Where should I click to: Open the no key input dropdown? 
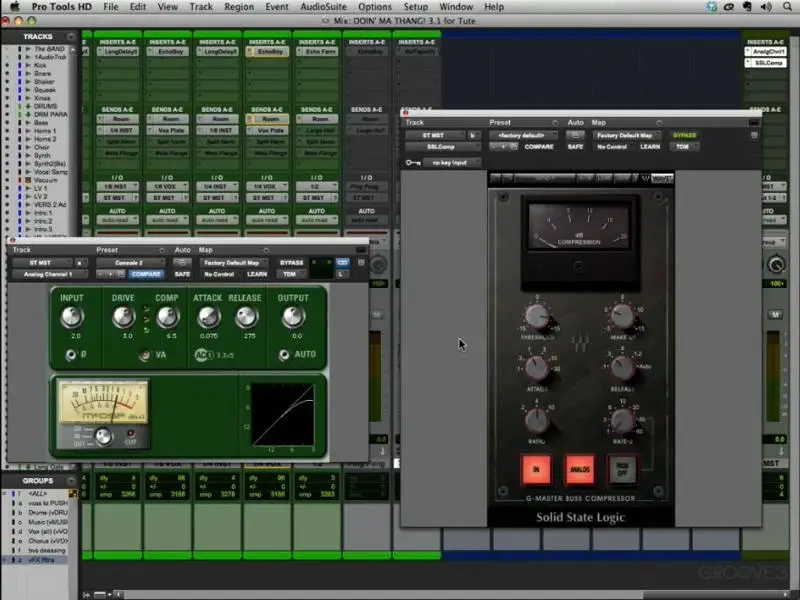[452, 163]
